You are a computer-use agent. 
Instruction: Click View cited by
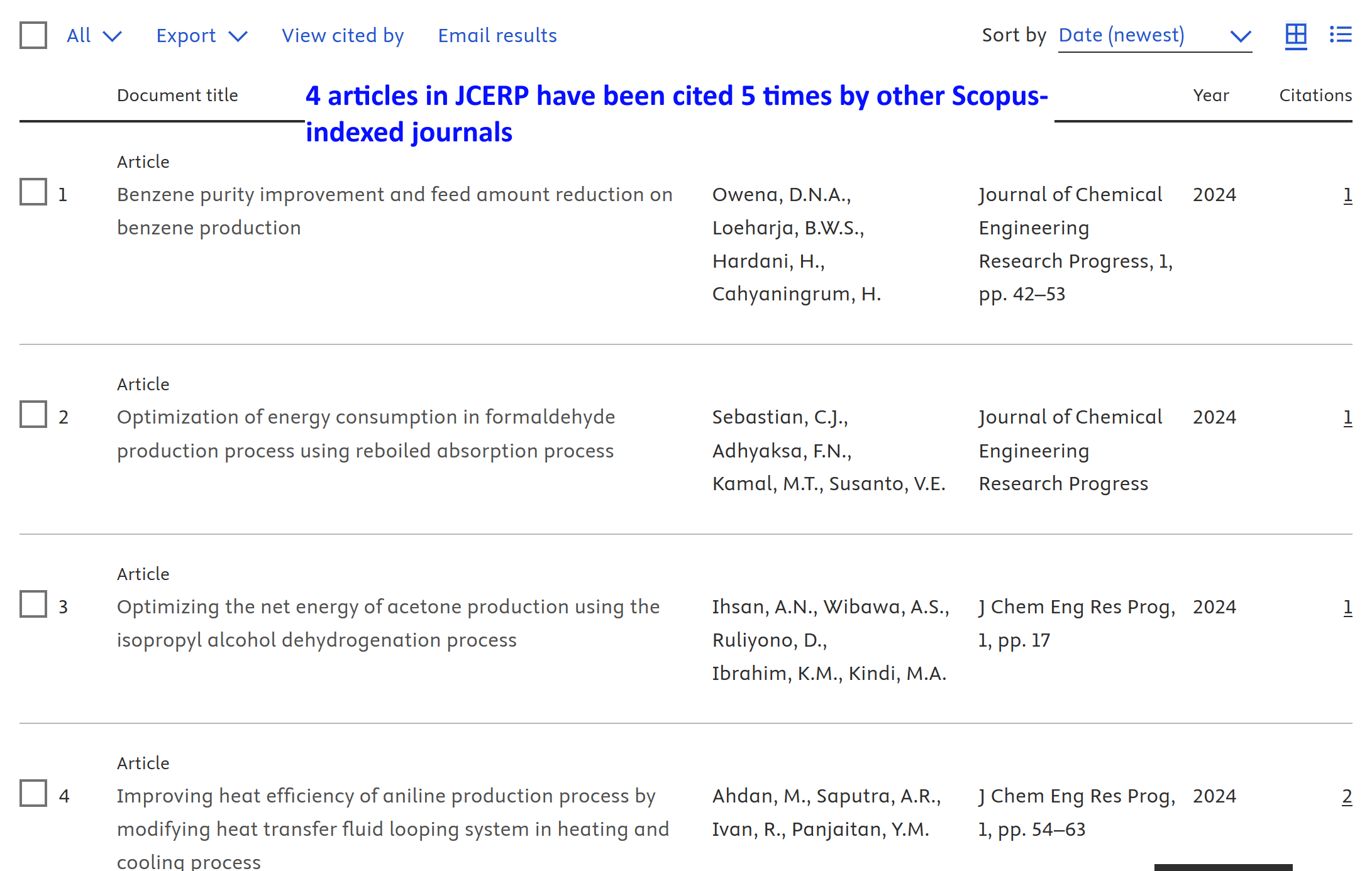point(343,36)
